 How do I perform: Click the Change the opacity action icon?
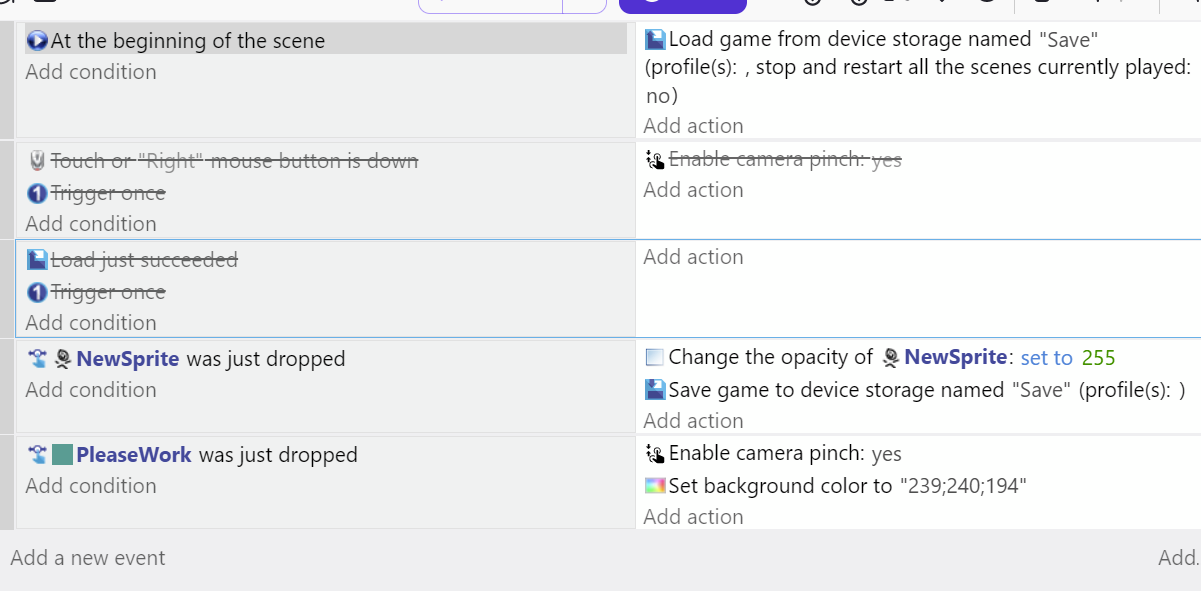click(x=655, y=358)
